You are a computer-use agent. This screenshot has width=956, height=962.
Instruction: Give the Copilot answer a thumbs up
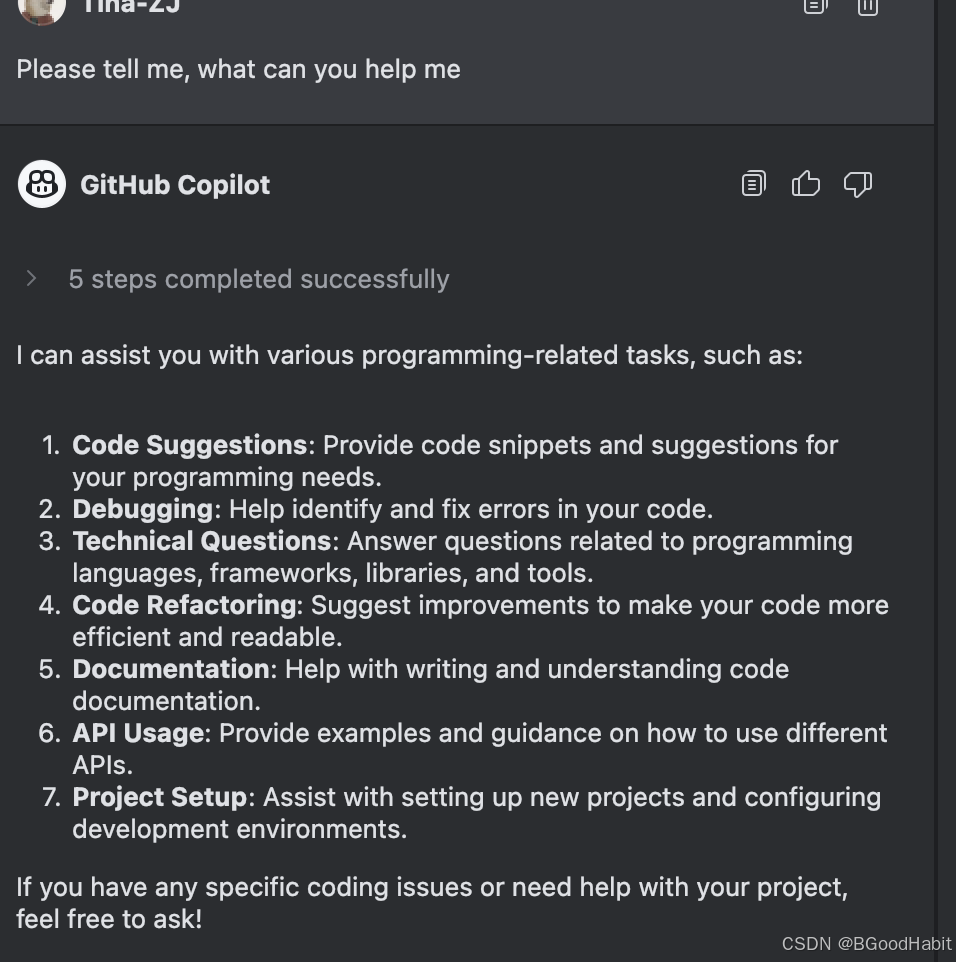(x=806, y=183)
